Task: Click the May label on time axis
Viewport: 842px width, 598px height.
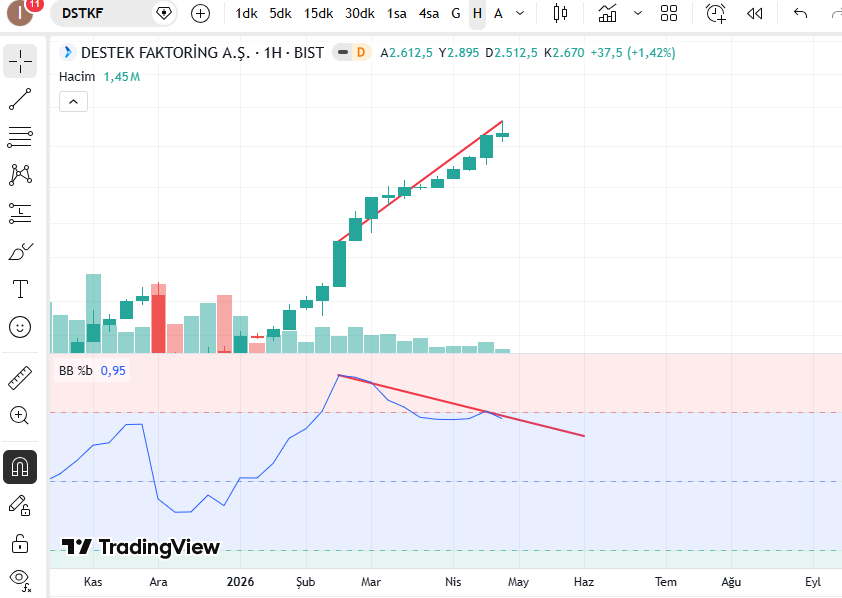Action: pyautogui.click(x=518, y=582)
